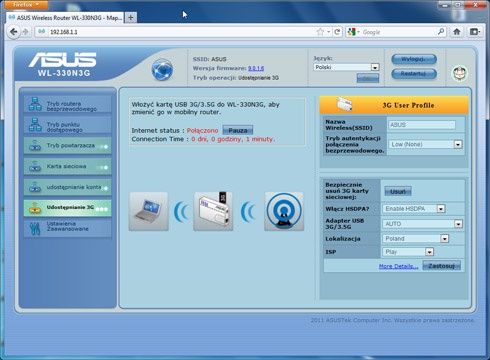
Task: Click the Usuń safely remove 3G button
Action: 398,191
